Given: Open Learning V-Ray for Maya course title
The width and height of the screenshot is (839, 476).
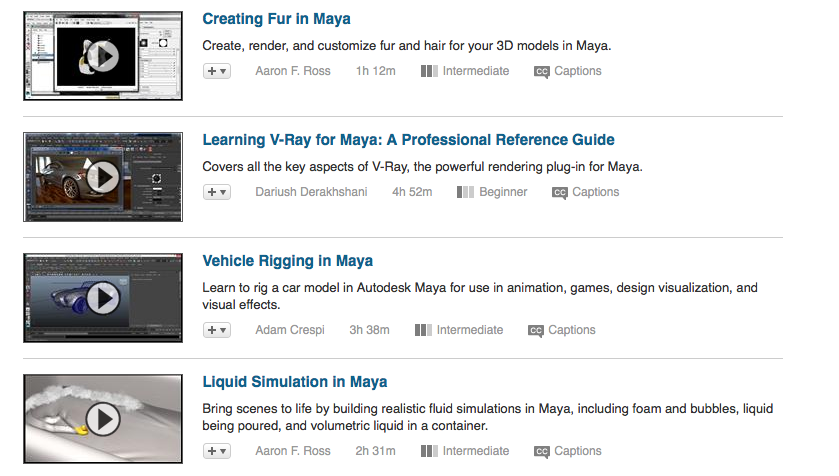Looking at the screenshot, I should tap(408, 140).
